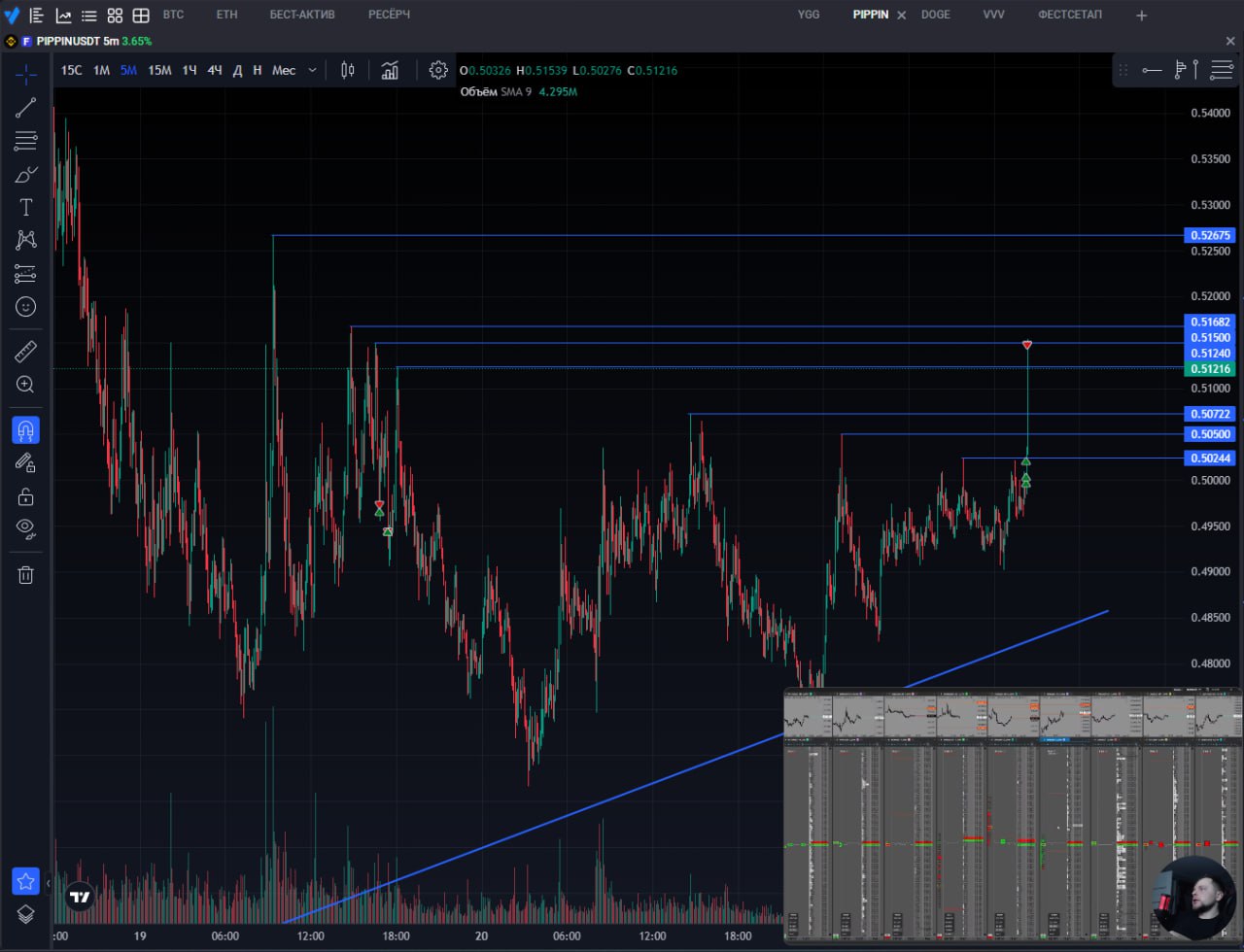Open the ruler measure tool
Image resolution: width=1244 pixels, height=952 pixels.
[x=26, y=352]
